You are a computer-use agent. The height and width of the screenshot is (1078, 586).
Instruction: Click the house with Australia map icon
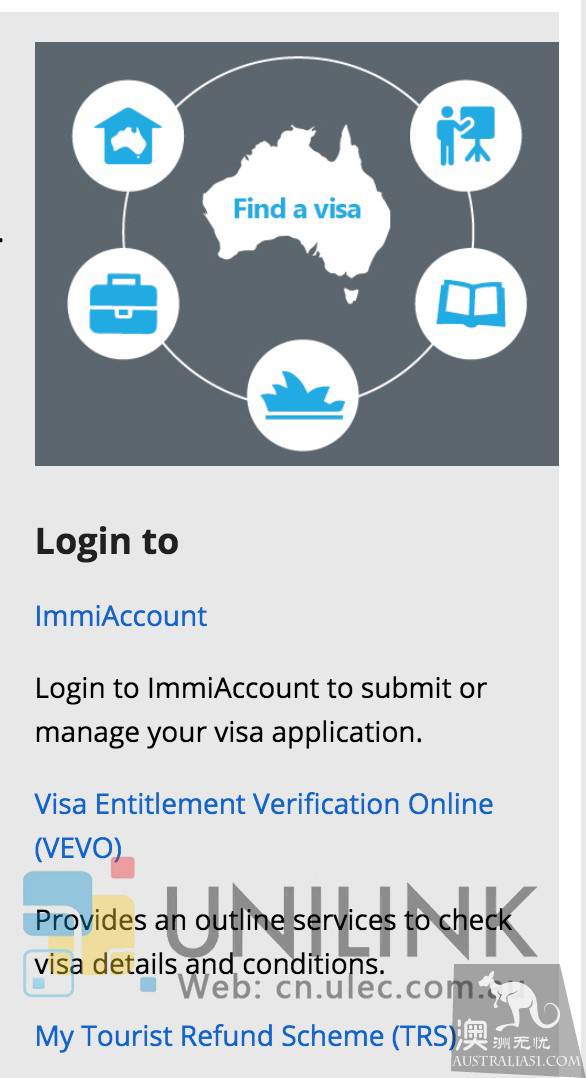pyautogui.click(x=128, y=135)
